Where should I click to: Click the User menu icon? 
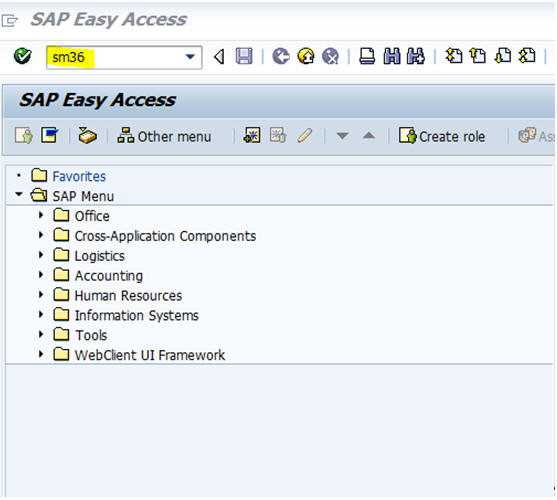click(24, 136)
